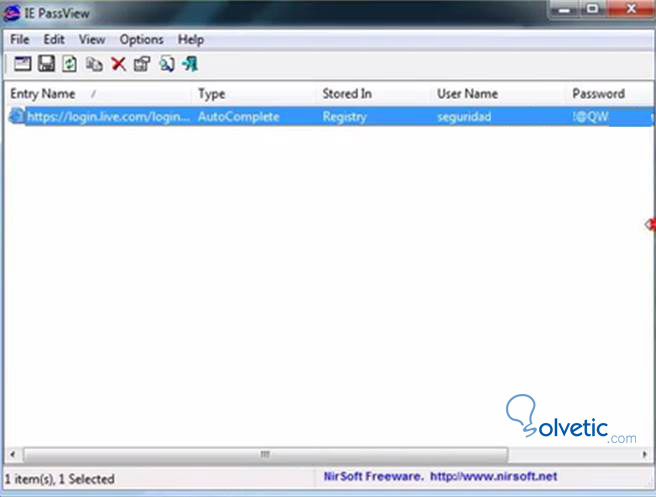
Task: Click the 1 item(s), 1 Selected status text
Action: click(x=59, y=479)
